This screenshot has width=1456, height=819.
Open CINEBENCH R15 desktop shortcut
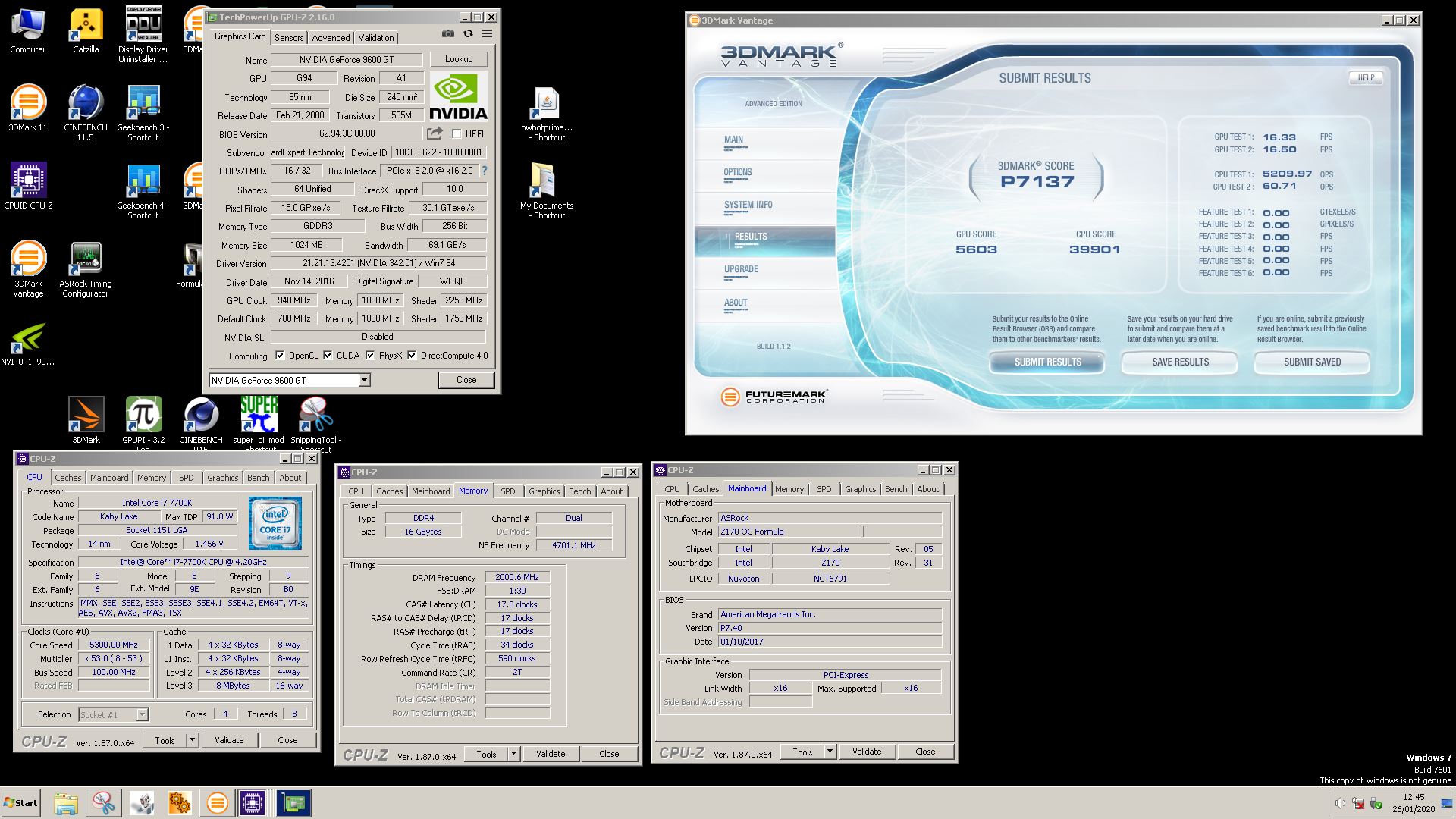(201, 422)
